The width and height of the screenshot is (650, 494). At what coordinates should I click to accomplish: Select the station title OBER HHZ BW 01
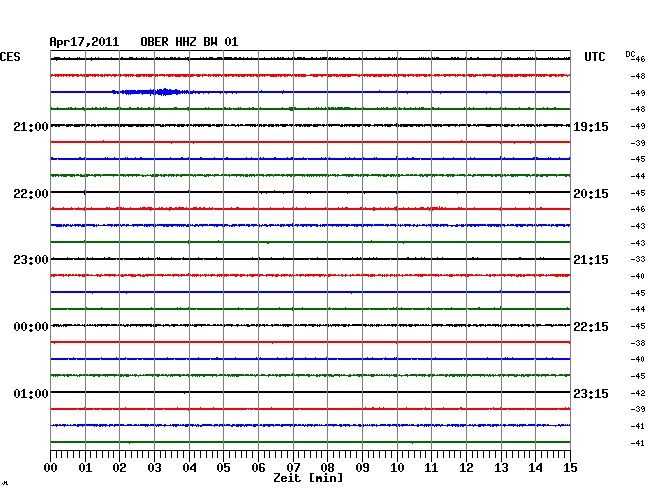tap(189, 42)
